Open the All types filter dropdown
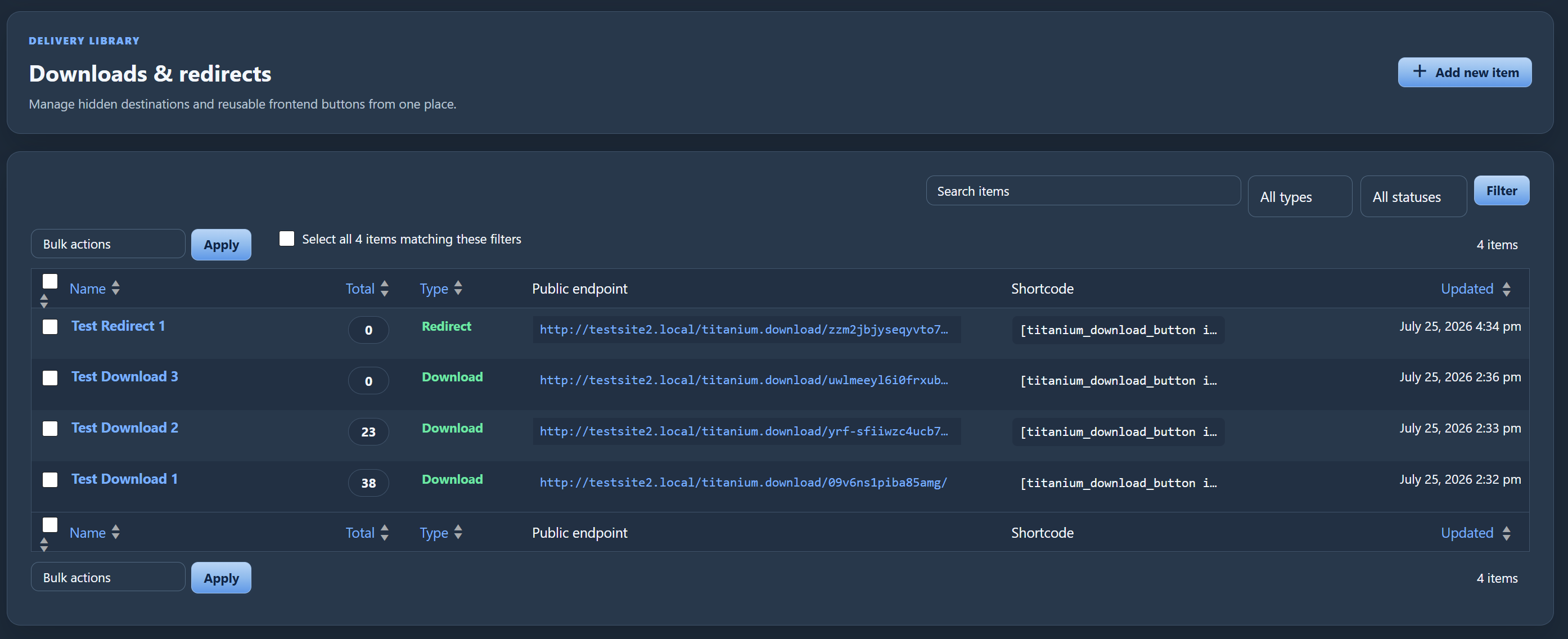The width and height of the screenshot is (1568, 639). coord(1300,196)
